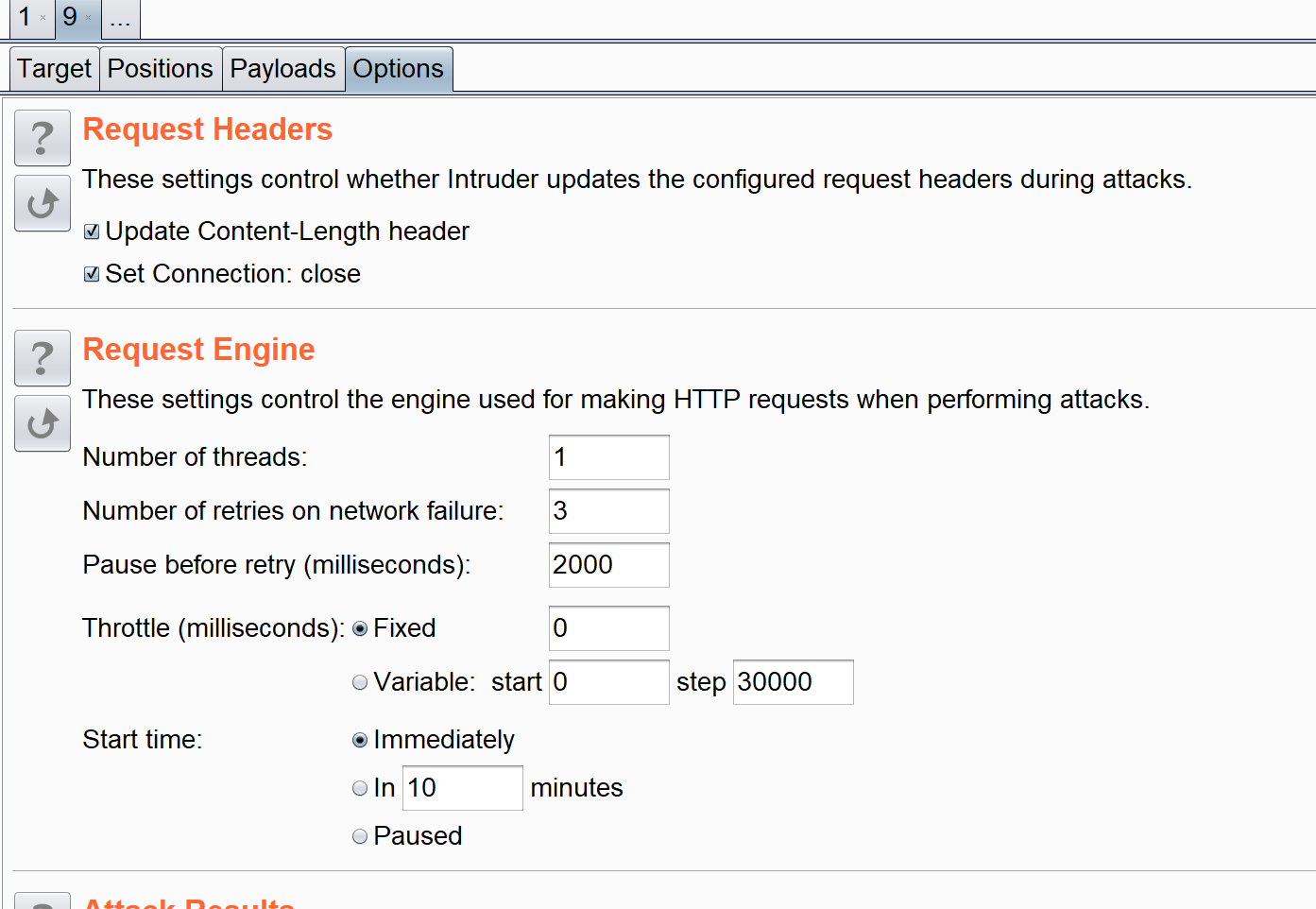Open help for Request Engine section
Image resolution: width=1316 pixels, height=909 pixels.
(43, 358)
